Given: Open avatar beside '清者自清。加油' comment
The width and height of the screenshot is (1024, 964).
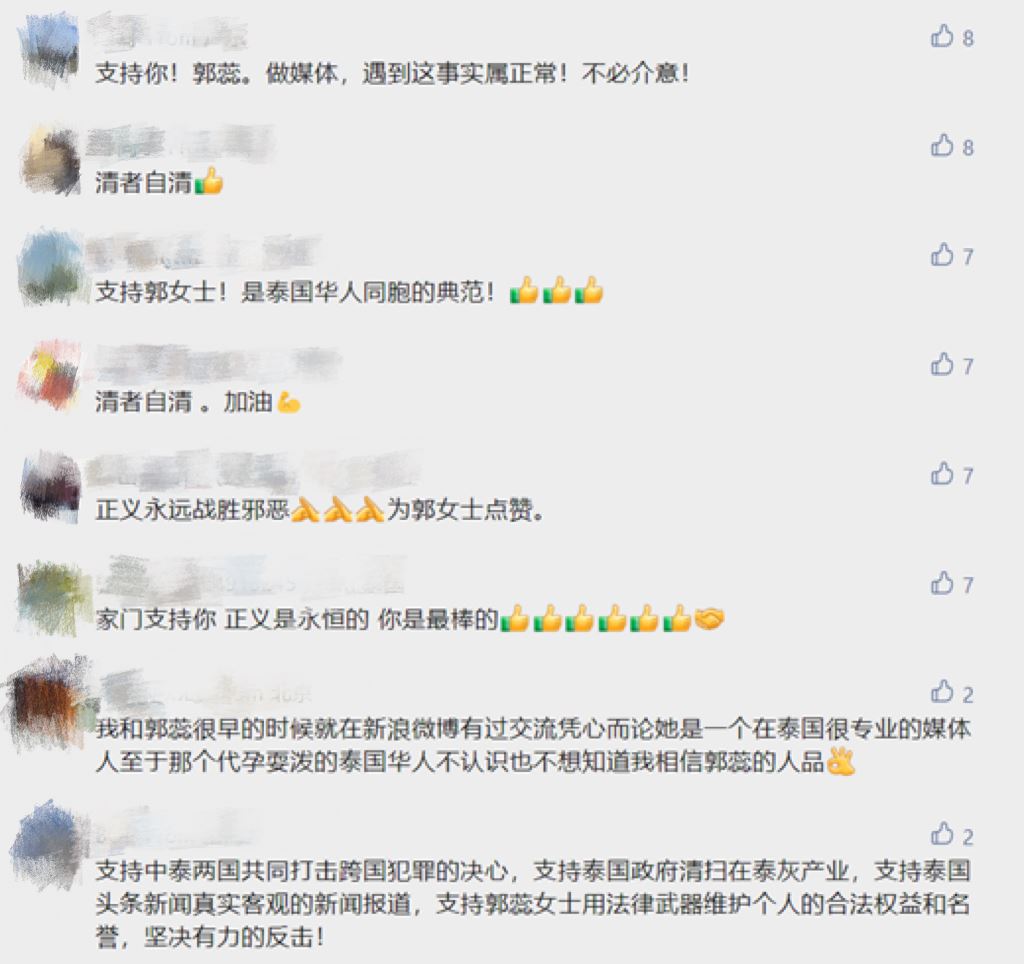Looking at the screenshot, I should (x=50, y=376).
